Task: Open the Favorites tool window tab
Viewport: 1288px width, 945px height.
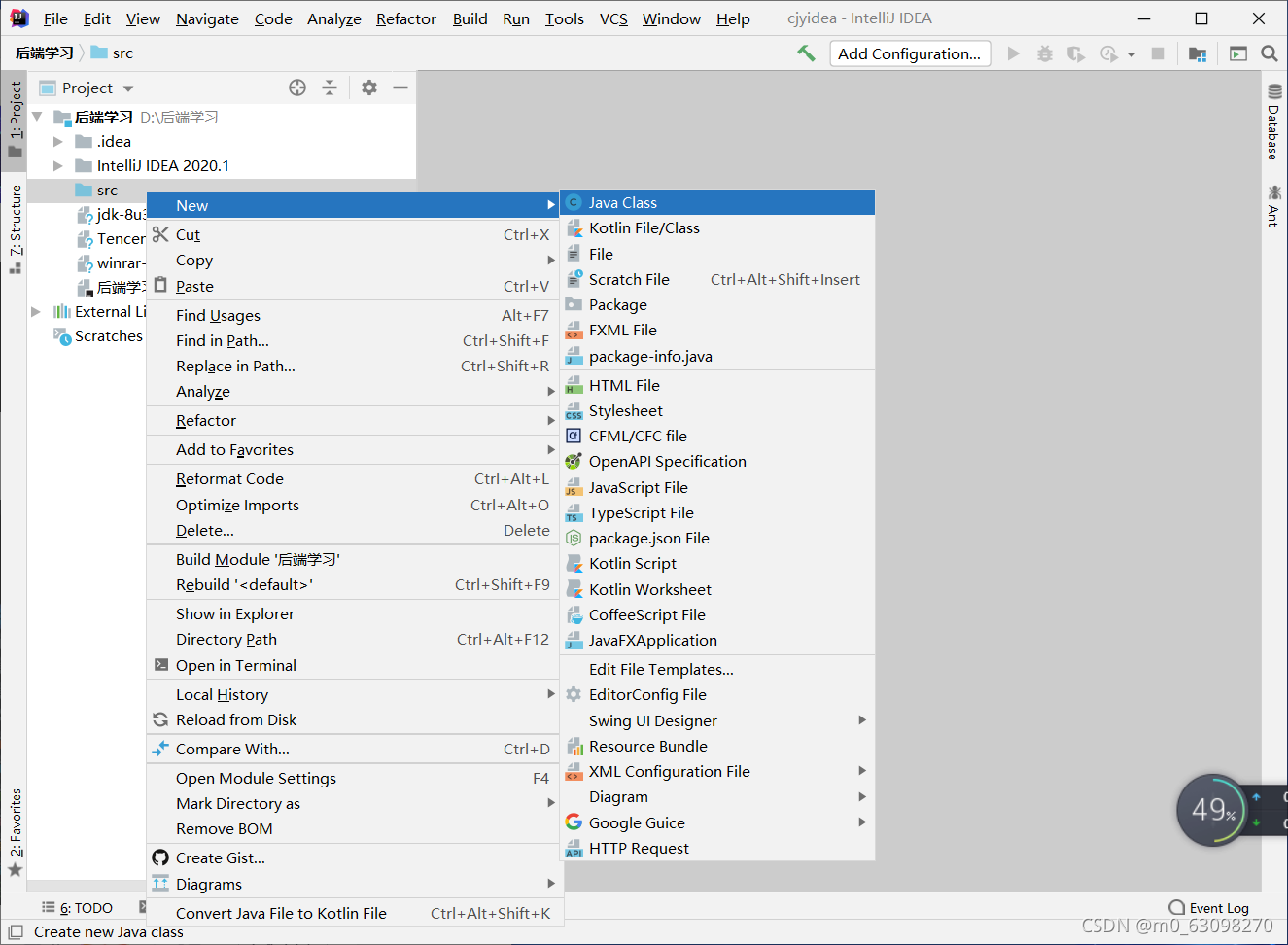Action: click(x=15, y=832)
